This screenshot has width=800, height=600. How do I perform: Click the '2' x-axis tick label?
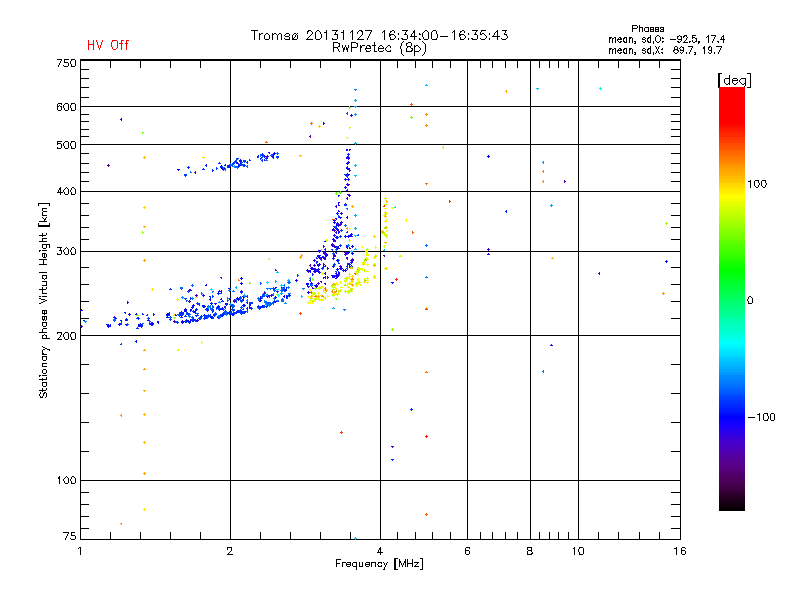pyautogui.click(x=230, y=551)
